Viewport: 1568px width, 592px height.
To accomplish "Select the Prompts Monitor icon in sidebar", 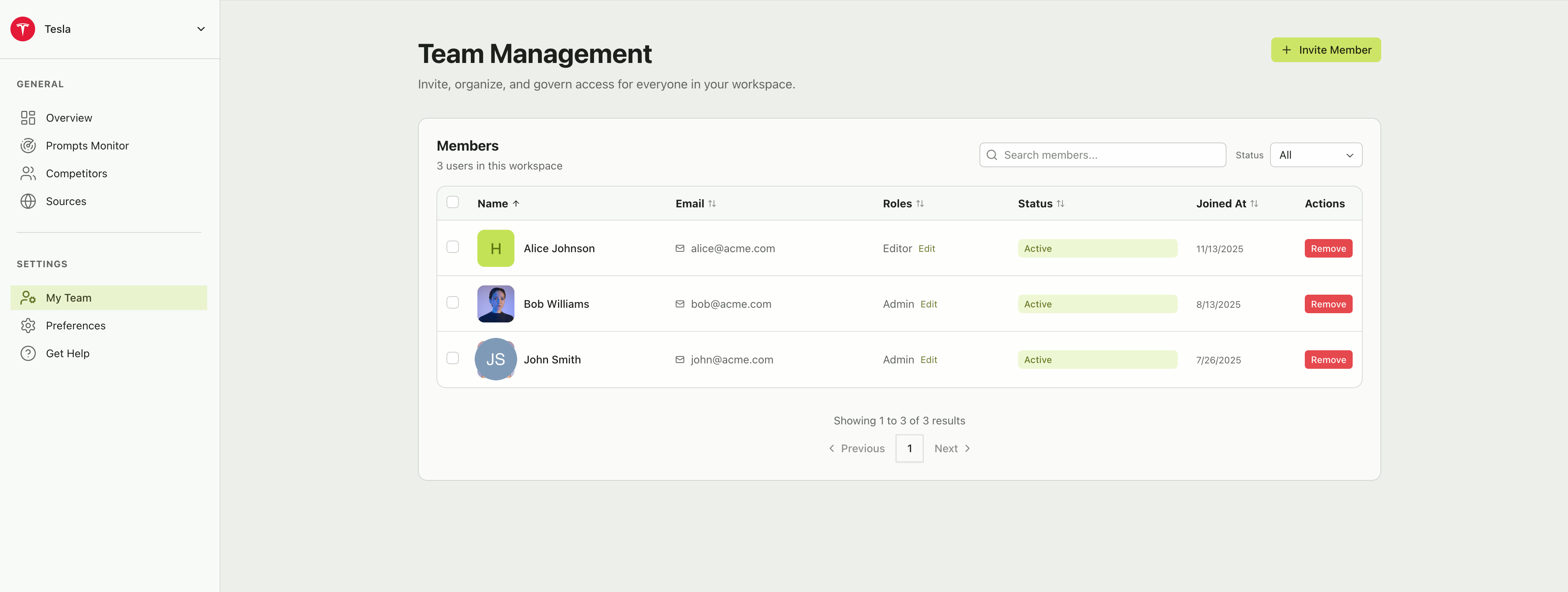I will pyautogui.click(x=28, y=146).
